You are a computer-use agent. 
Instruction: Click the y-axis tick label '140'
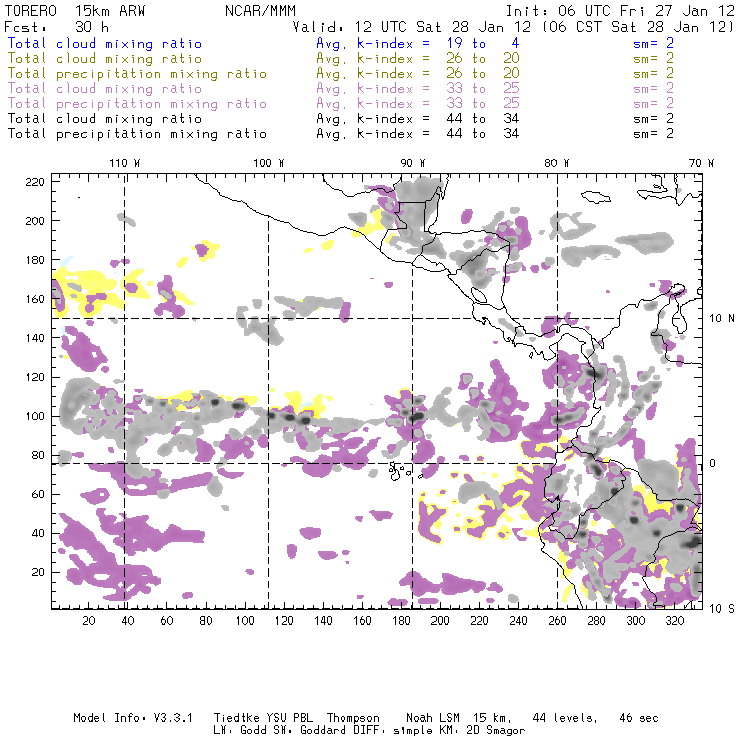[x=35, y=338]
